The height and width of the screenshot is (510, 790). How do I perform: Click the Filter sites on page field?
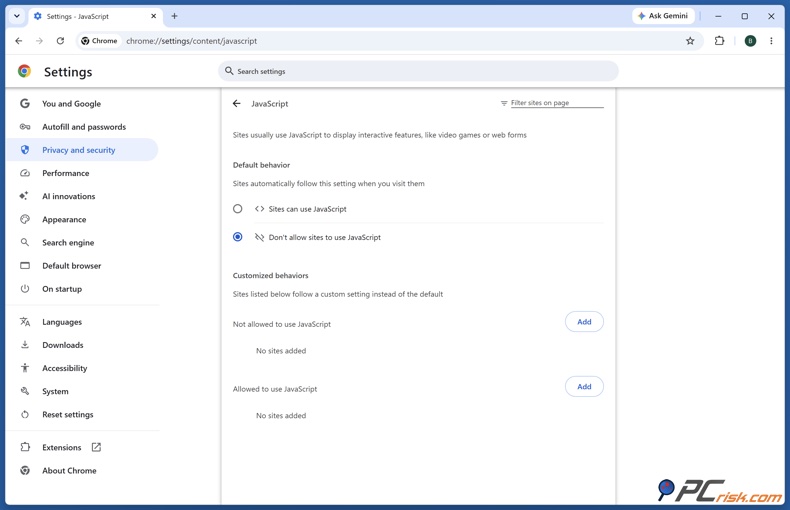coord(557,103)
